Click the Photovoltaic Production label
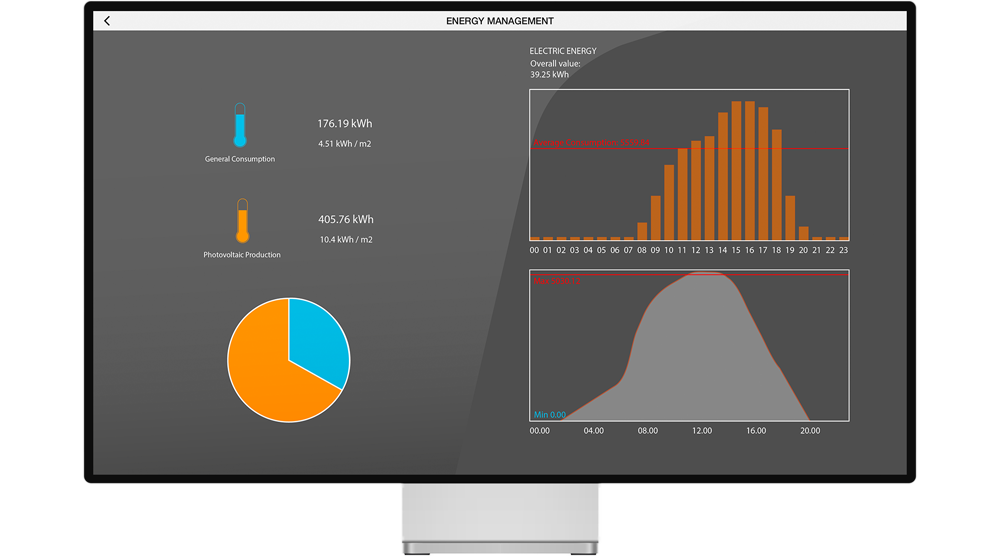1000x556 pixels. point(242,255)
